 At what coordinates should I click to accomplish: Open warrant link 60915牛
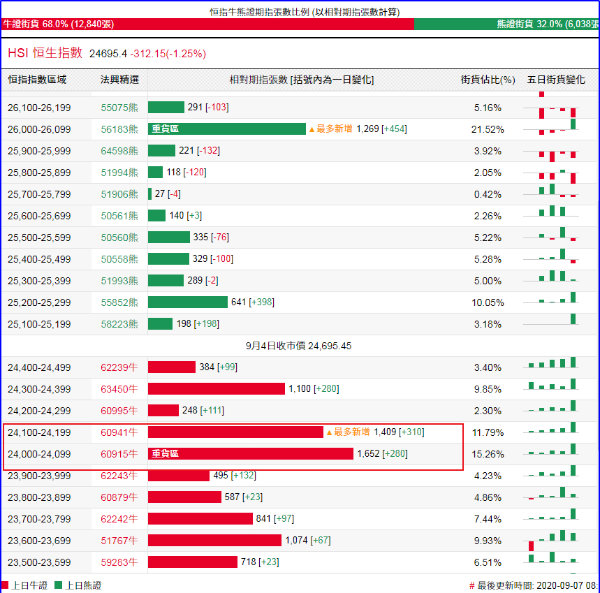click(x=119, y=454)
